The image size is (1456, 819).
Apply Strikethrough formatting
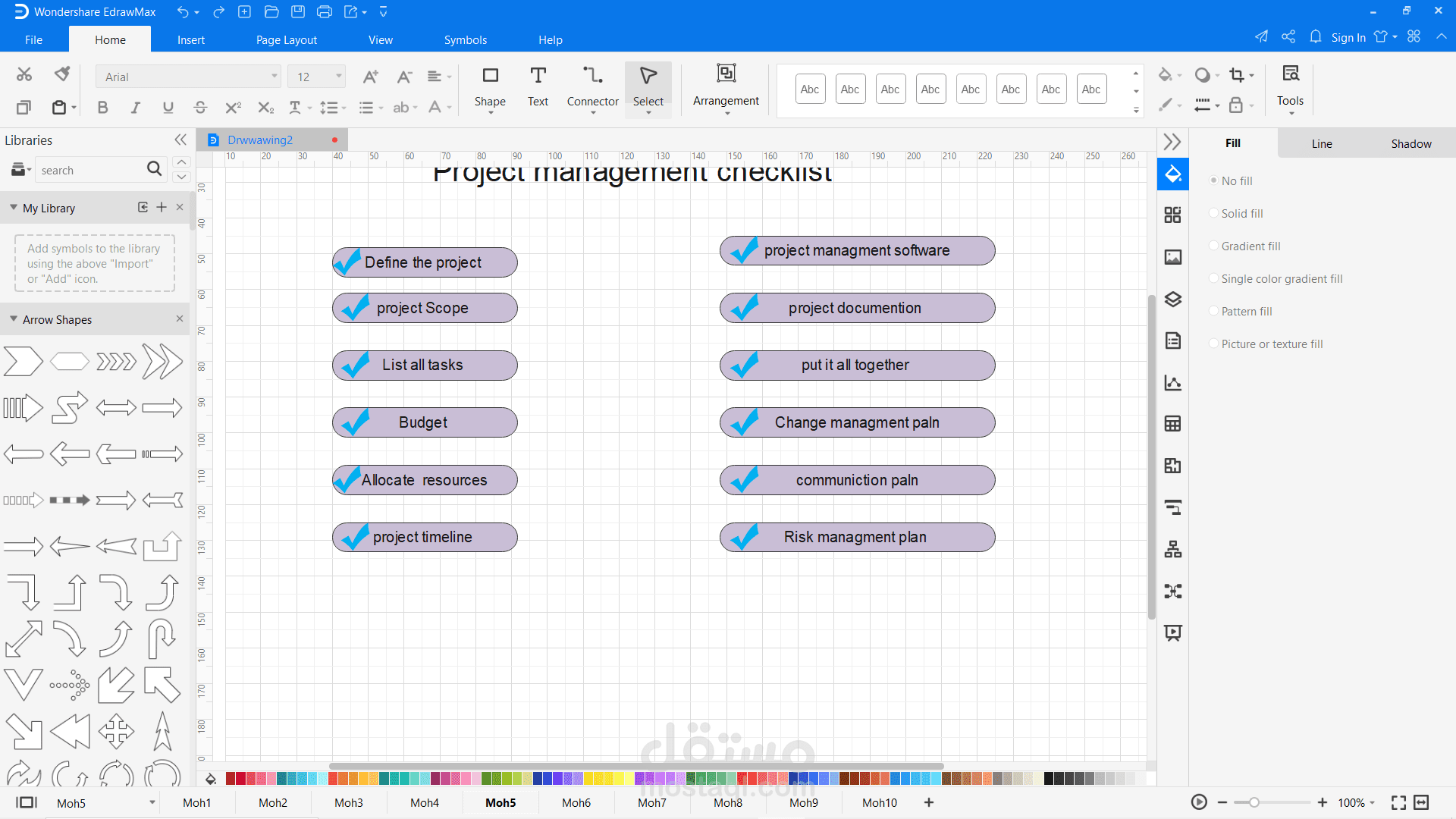pos(200,108)
